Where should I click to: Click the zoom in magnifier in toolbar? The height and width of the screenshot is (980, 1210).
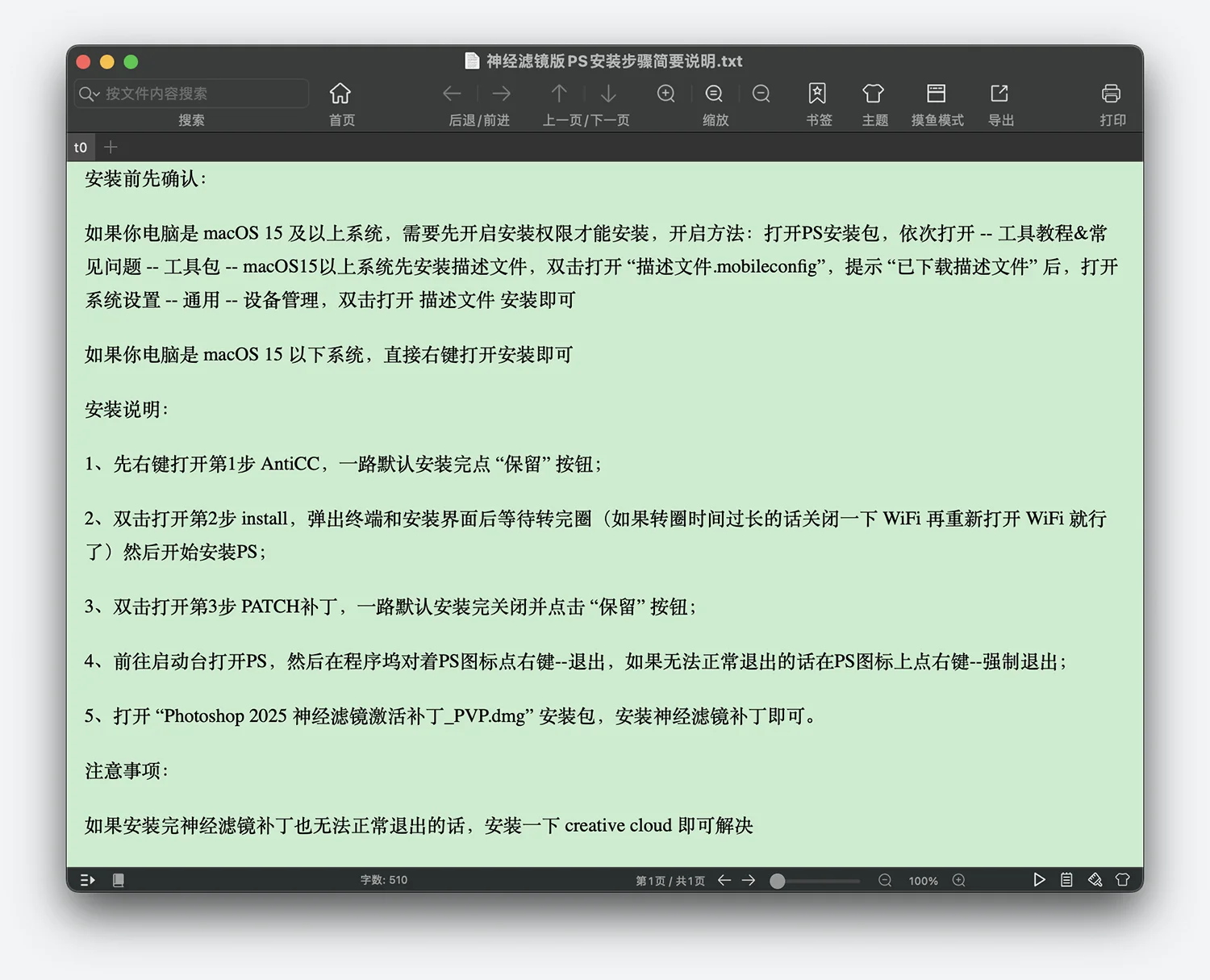point(665,94)
